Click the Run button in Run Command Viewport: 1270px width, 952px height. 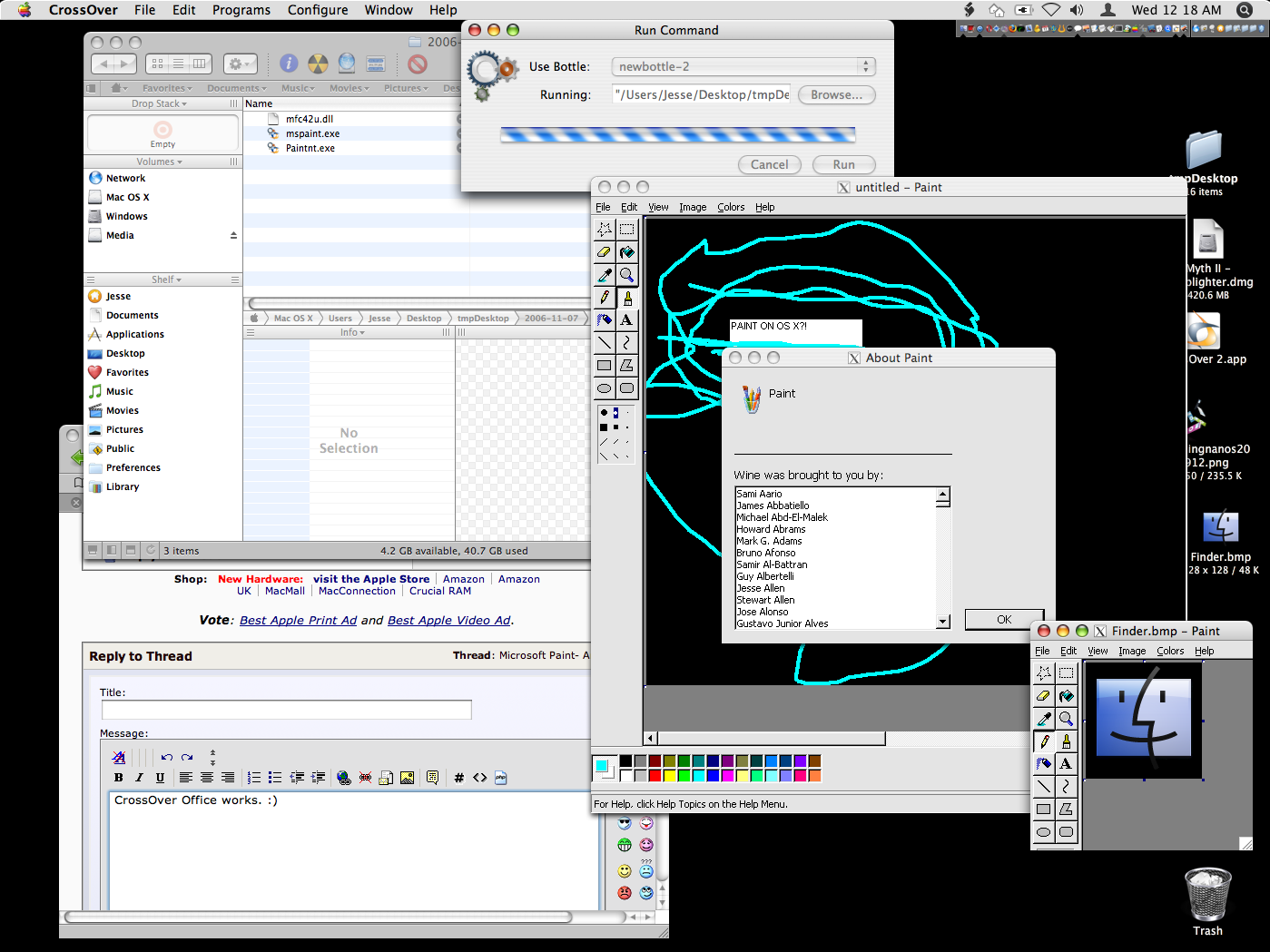coord(844,164)
